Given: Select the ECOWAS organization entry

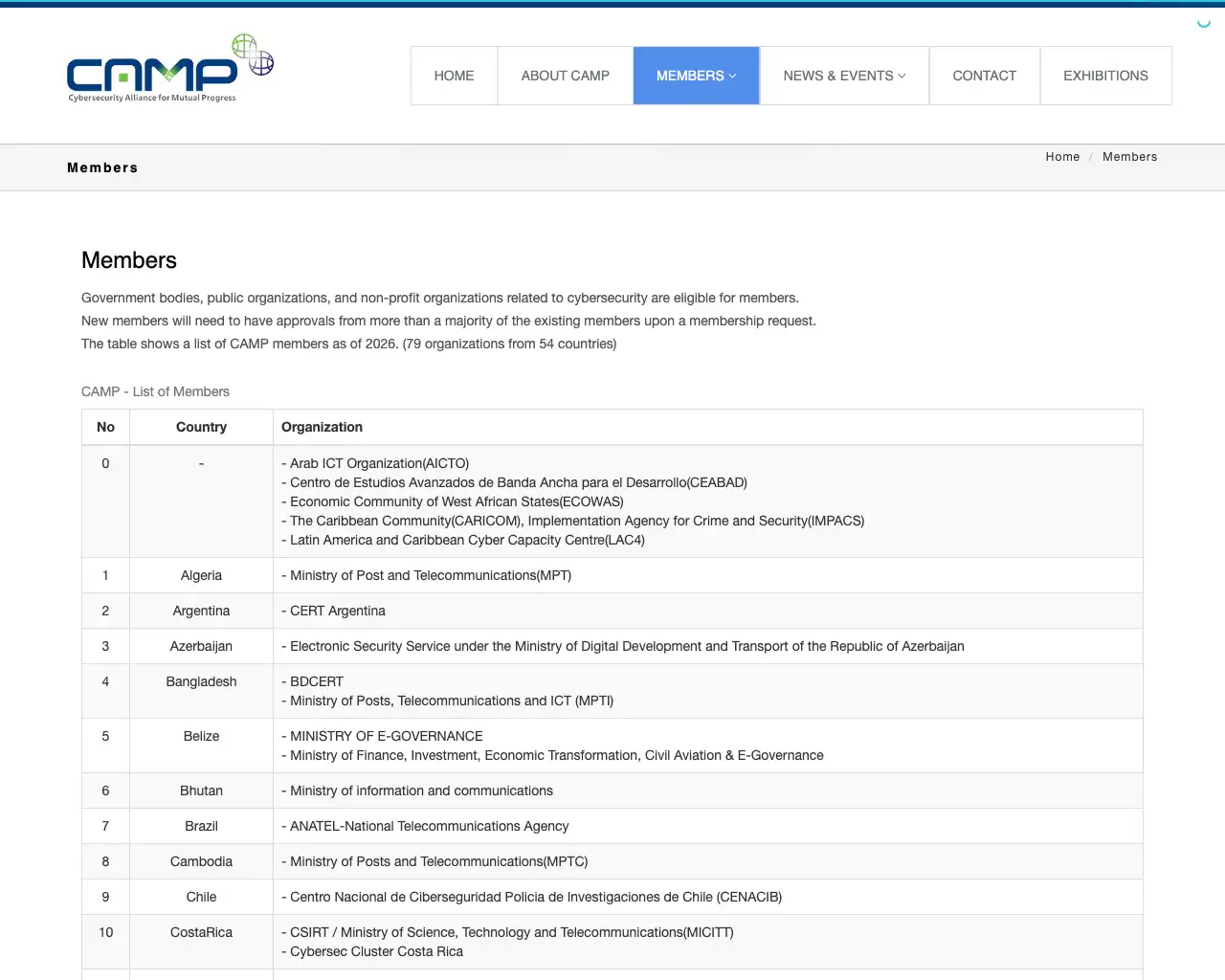Looking at the screenshot, I should coord(453,501).
